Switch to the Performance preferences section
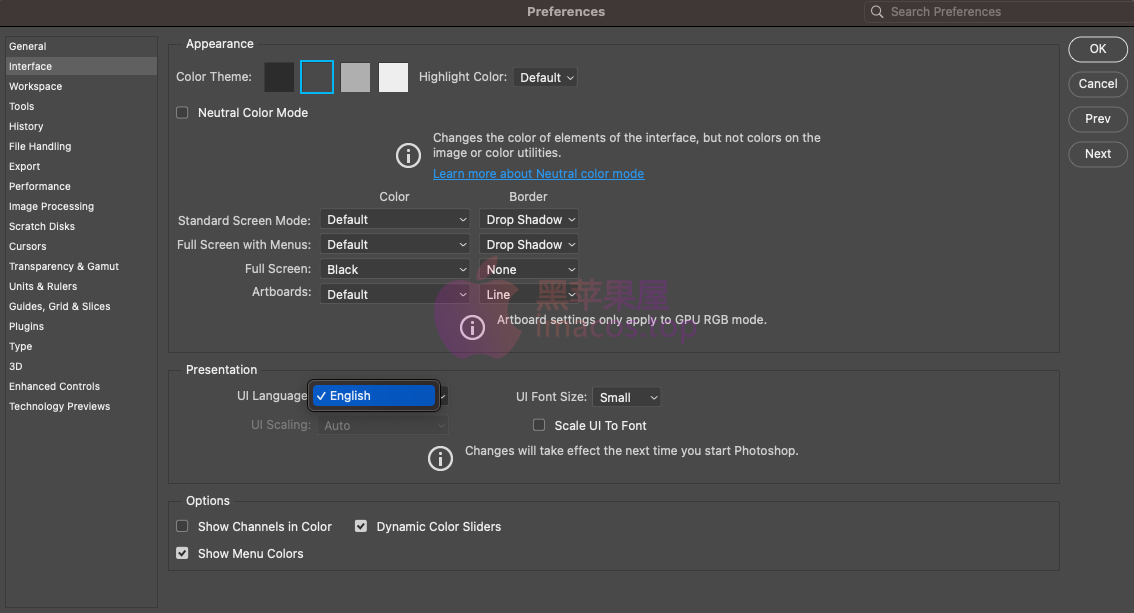This screenshot has height=613, width=1134. click(x=40, y=186)
